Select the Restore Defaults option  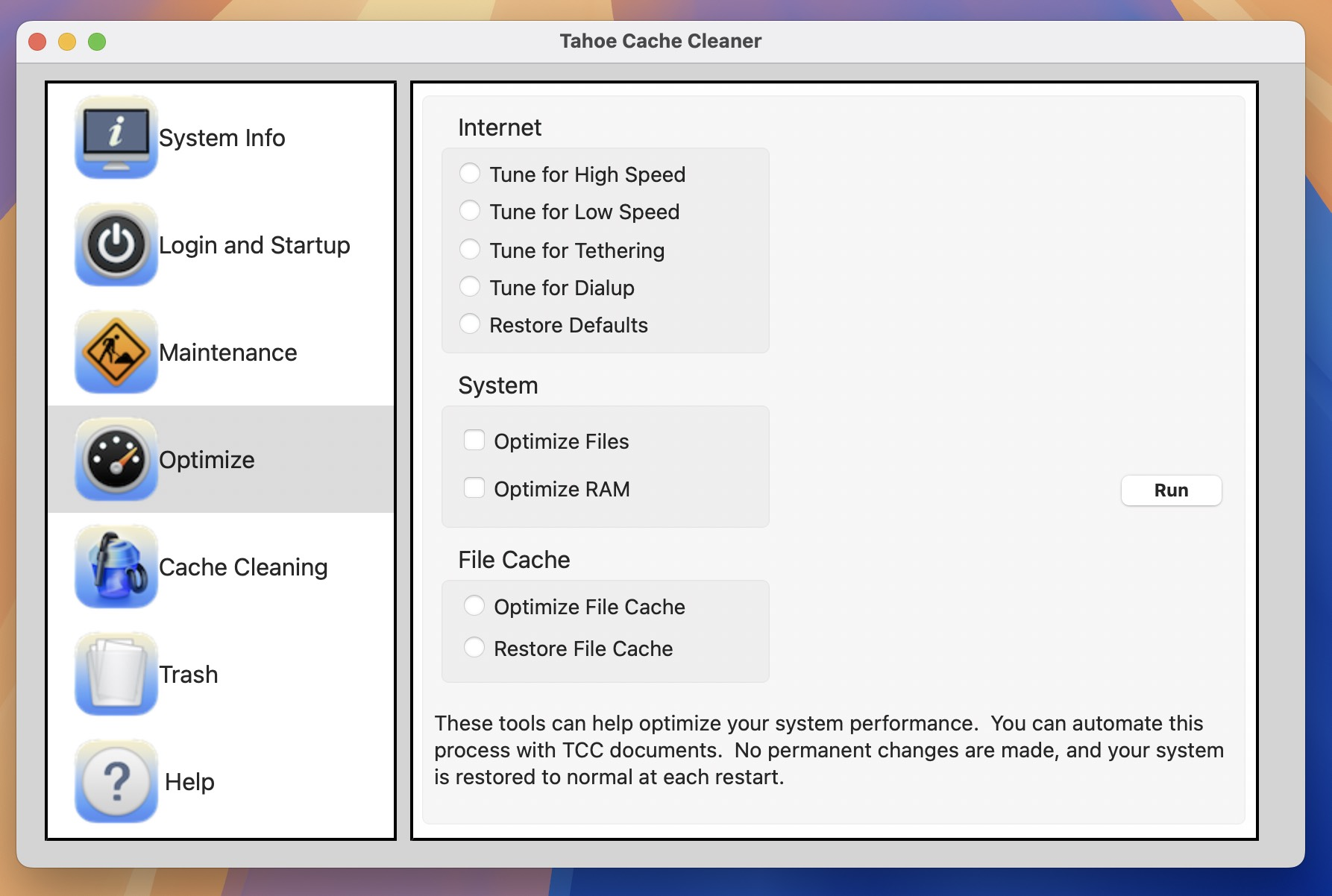pyautogui.click(x=470, y=324)
